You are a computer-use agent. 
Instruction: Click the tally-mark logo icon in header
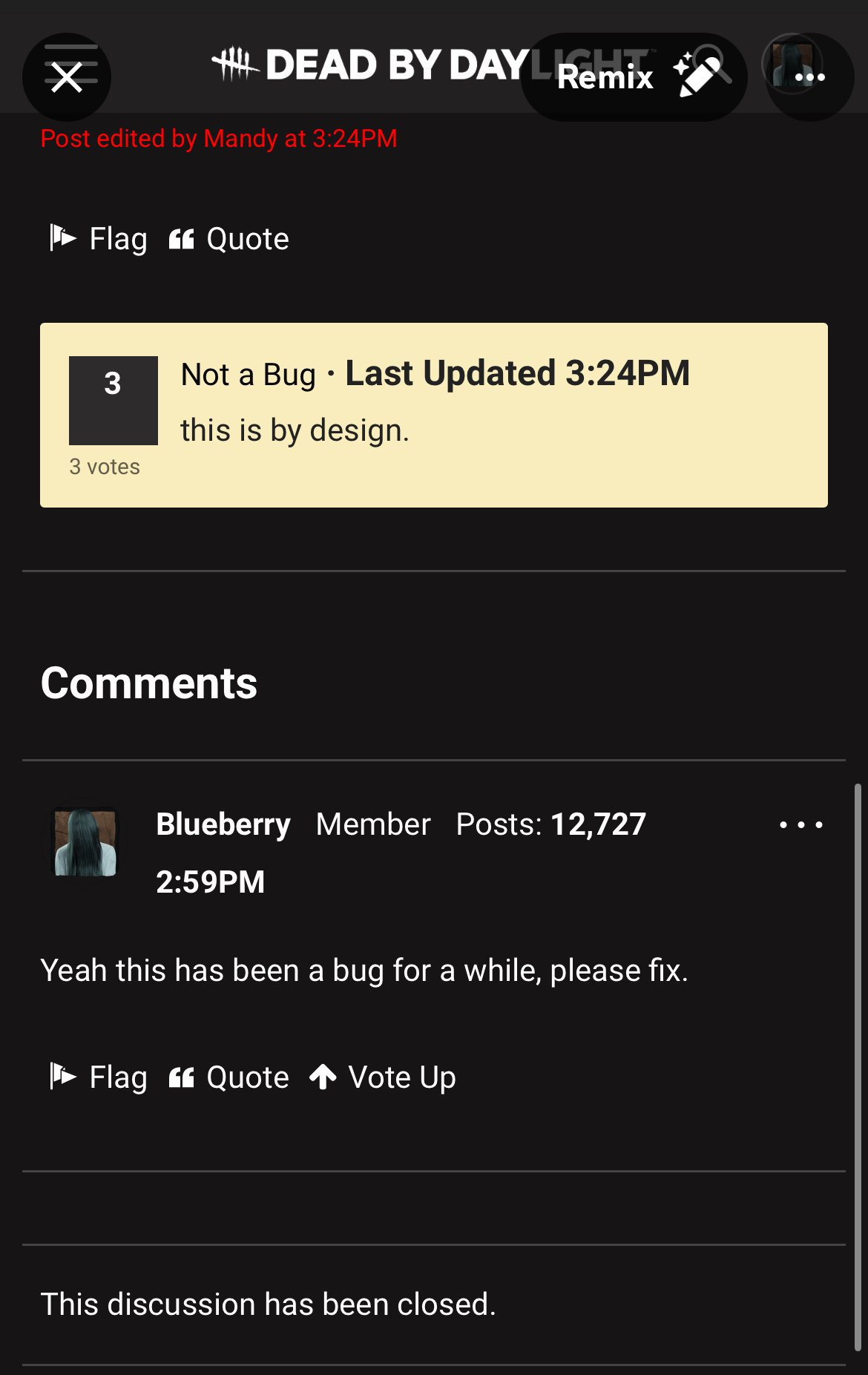(x=235, y=64)
